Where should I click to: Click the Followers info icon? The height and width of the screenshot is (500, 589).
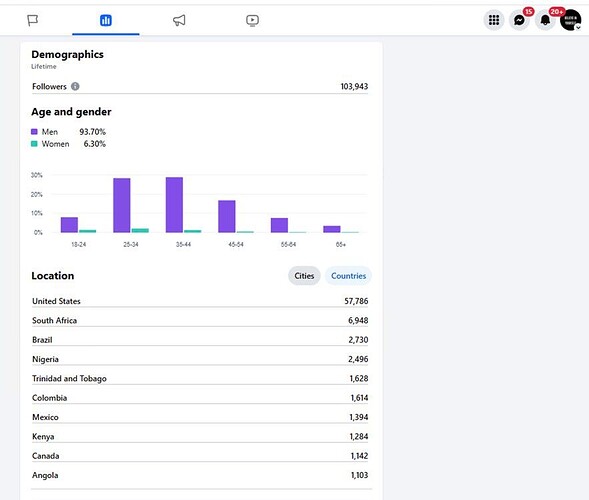pos(75,86)
